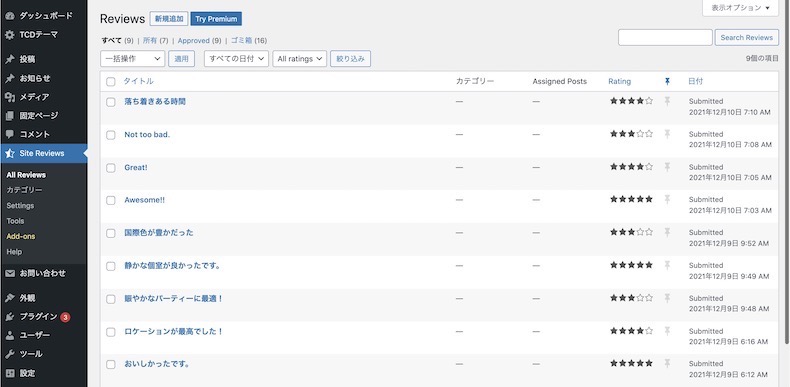
Task: Click the コメント speech bubble icon
Action: point(10,134)
